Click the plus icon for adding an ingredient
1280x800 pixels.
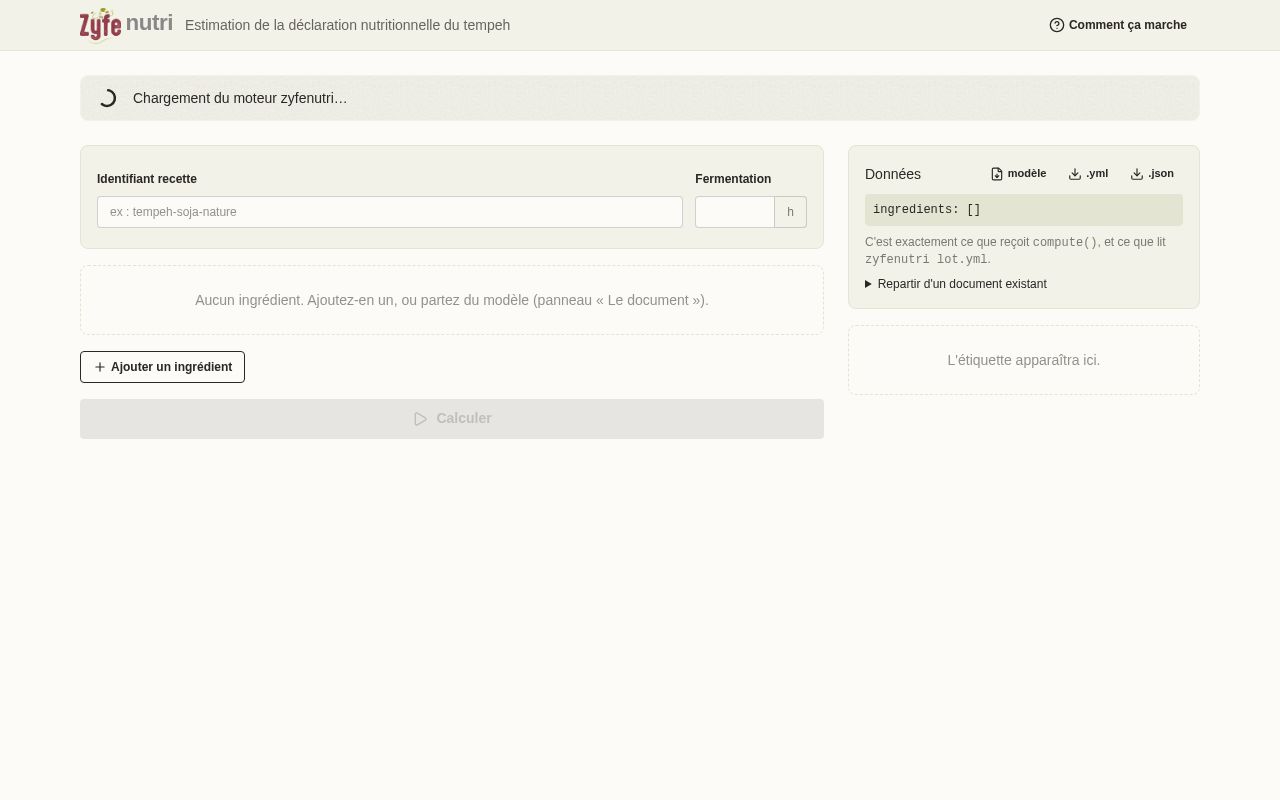tap(100, 367)
